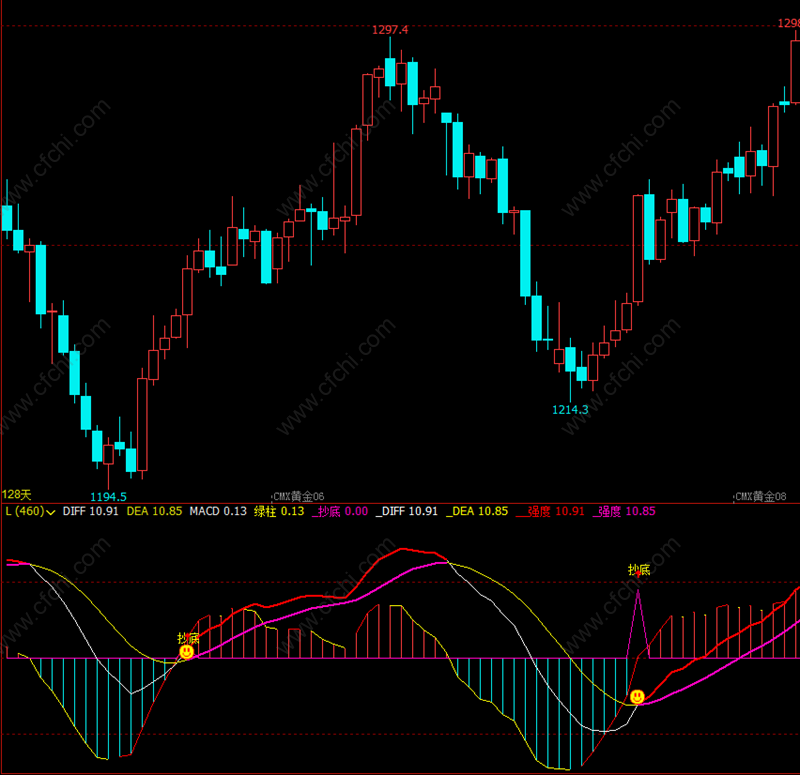Select the 1297.4 high price label
Image resolution: width=800 pixels, height=775 pixels.
pyautogui.click(x=390, y=30)
